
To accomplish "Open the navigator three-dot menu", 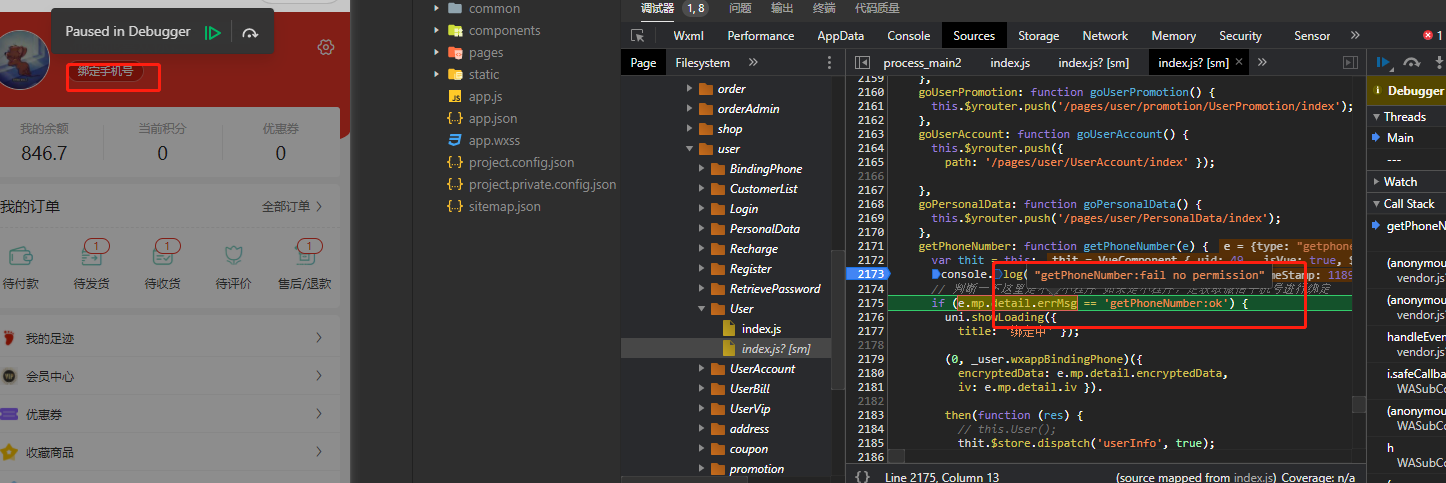I will pos(828,62).
